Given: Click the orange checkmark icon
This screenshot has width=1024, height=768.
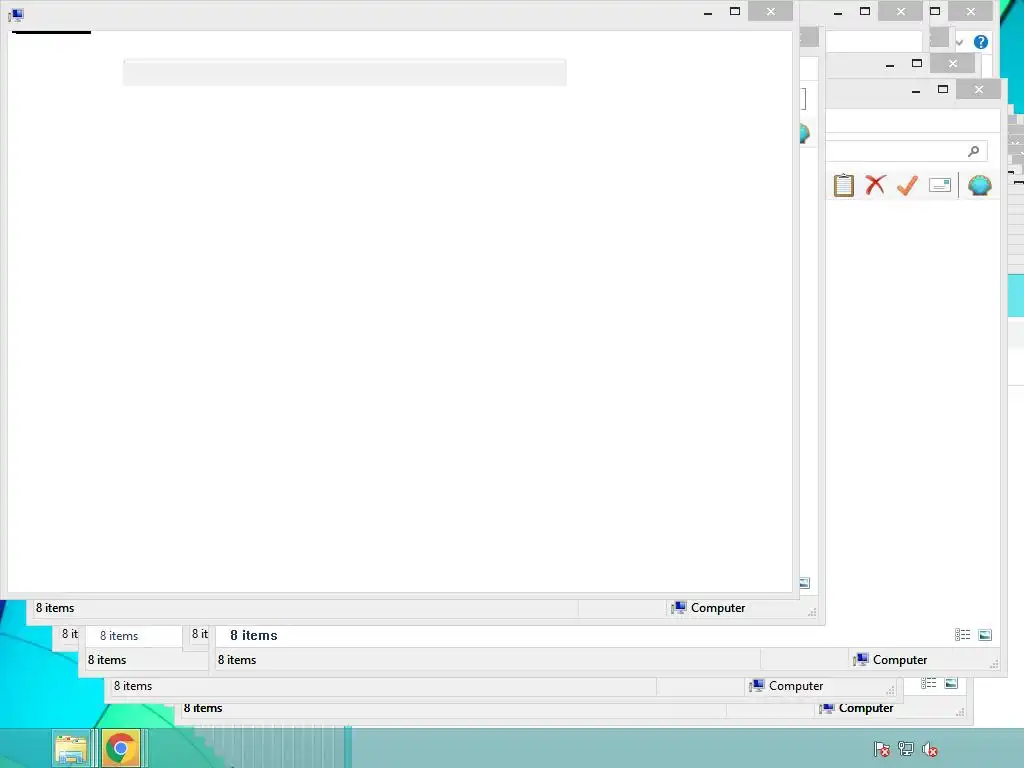Looking at the screenshot, I should pos(907,185).
